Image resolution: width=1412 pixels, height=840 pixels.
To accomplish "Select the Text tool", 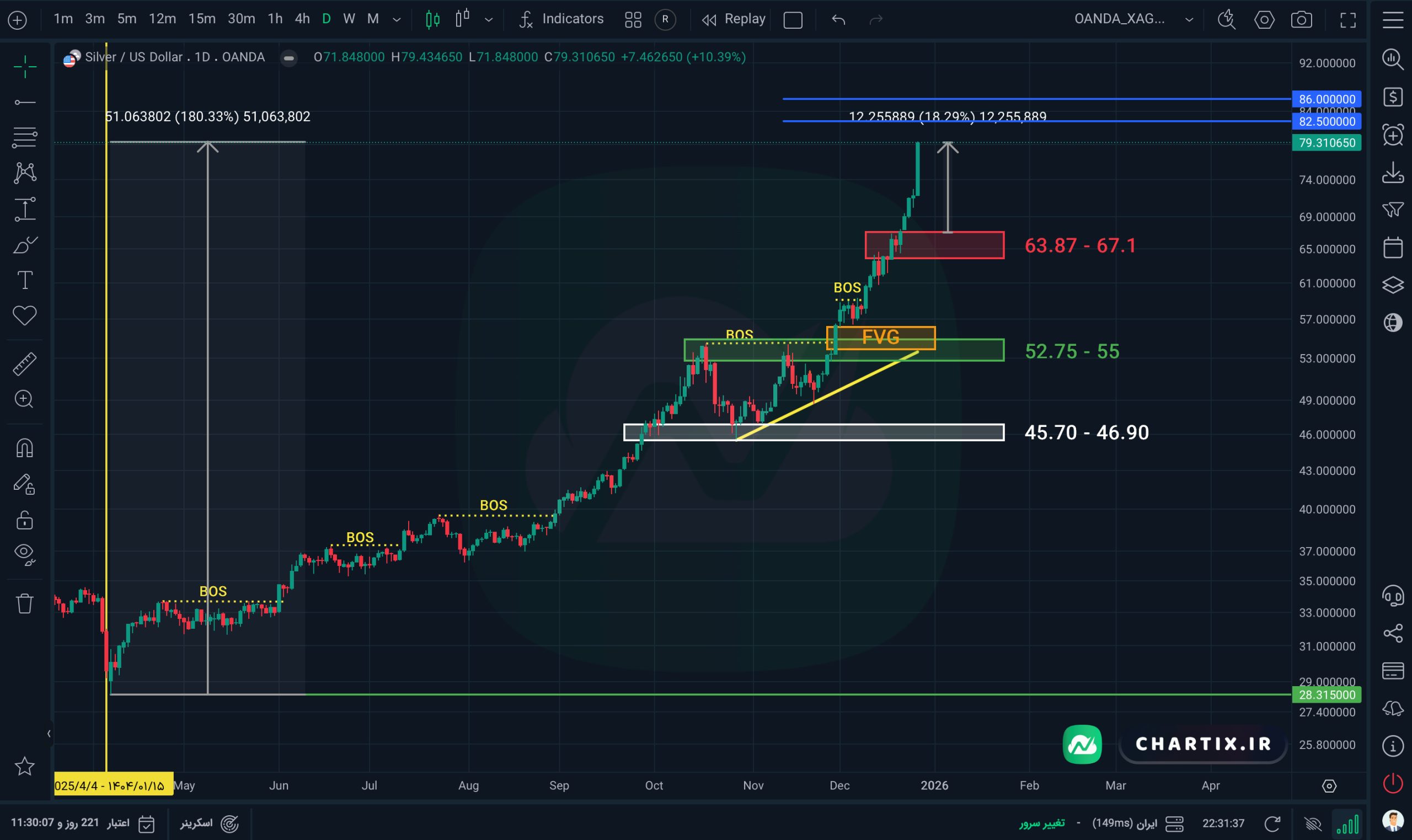I will click(24, 280).
